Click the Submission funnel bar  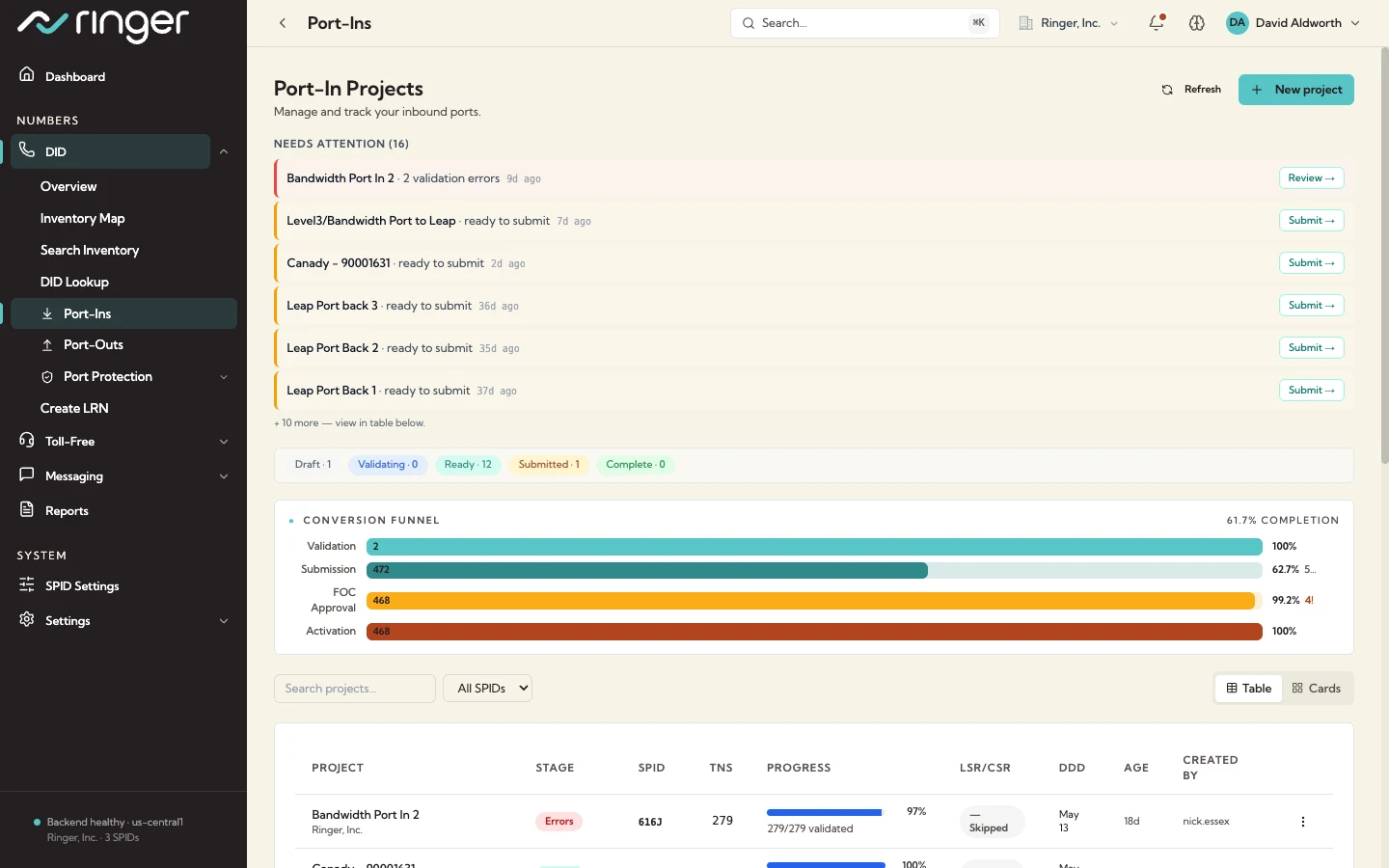[647, 570]
